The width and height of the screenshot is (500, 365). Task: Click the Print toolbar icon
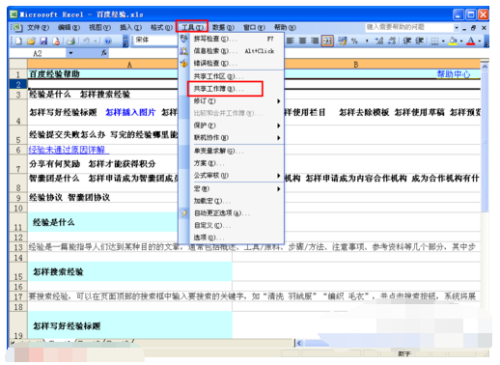coord(71,41)
